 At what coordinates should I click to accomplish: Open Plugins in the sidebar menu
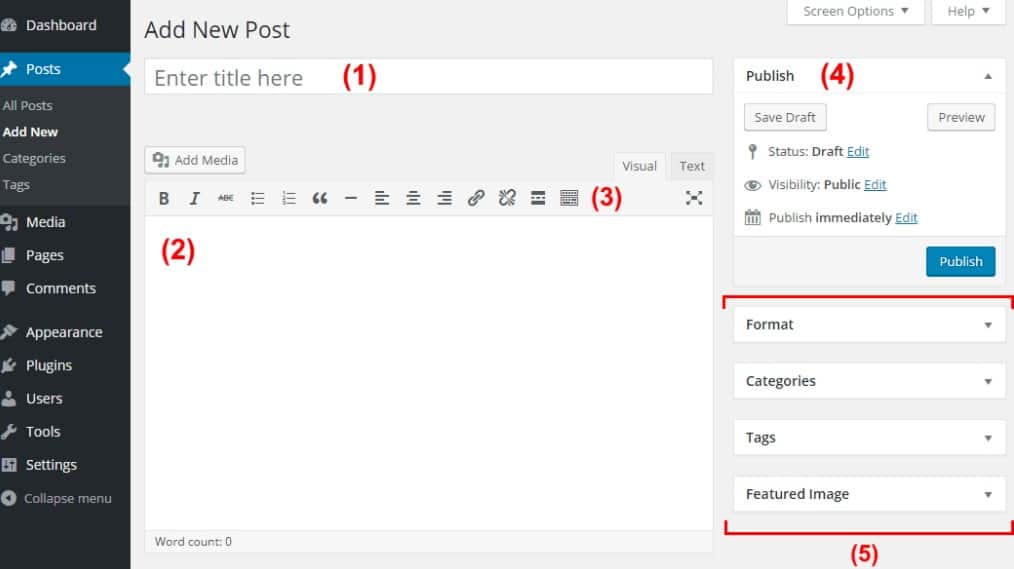point(48,365)
